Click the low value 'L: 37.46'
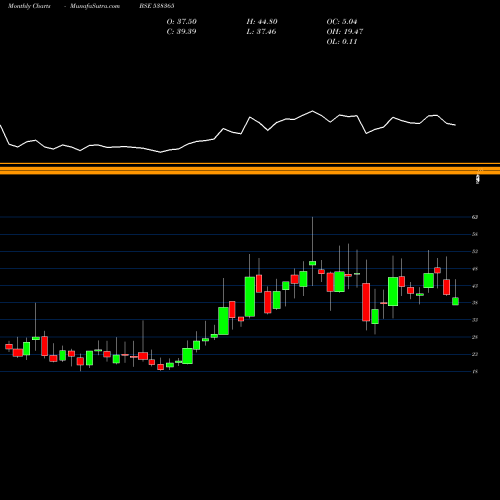 tap(261, 32)
